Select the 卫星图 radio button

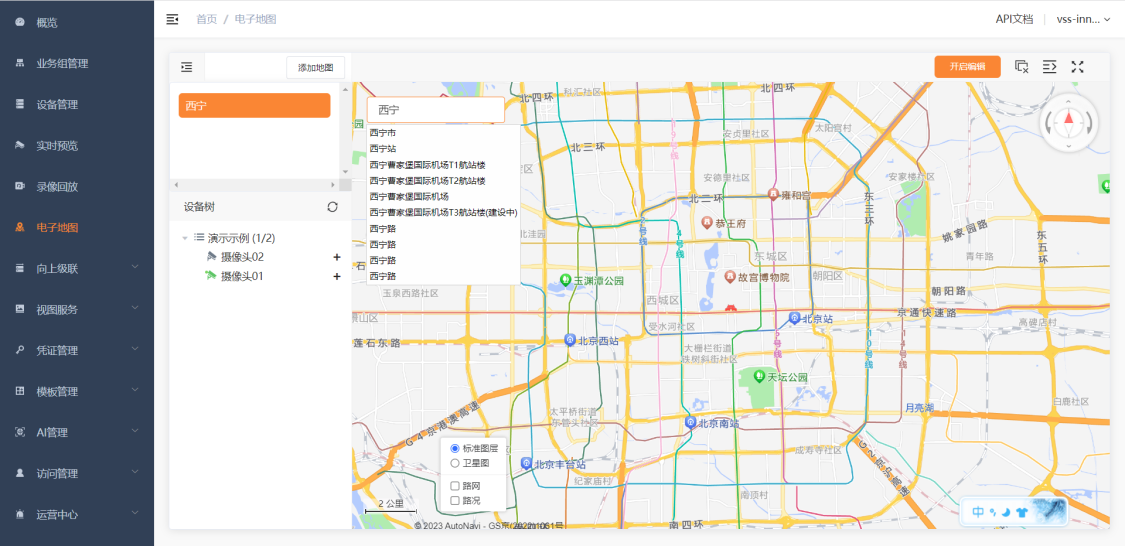(x=455, y=463)
